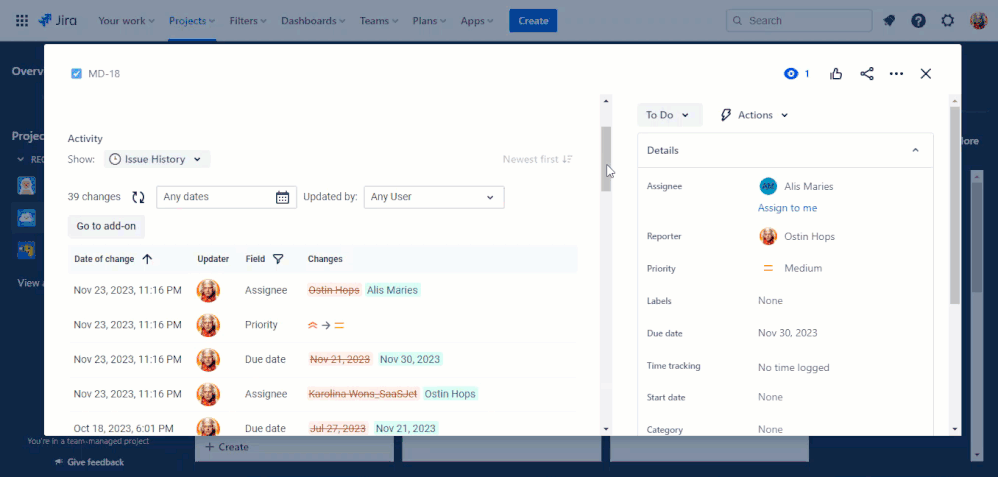Click the refresh changes icon
Viewport: 998px width, 477px height.
(138, 197)
